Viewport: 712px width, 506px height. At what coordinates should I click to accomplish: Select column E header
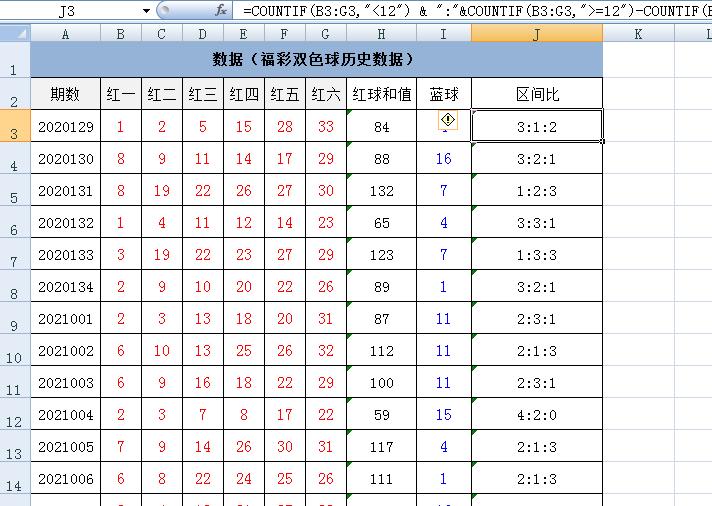pyautogui.click(x=243, y=34)
